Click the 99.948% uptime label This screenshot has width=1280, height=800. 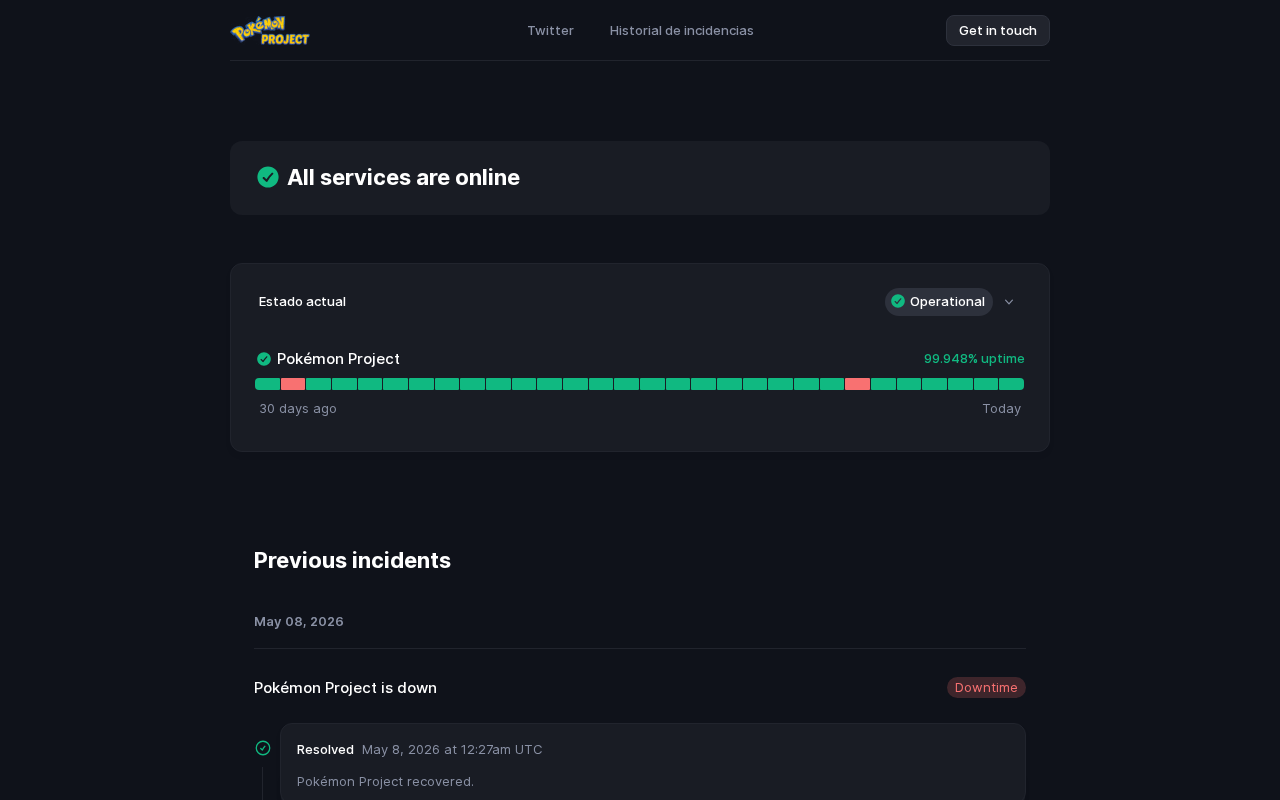click(x=974, y=358)
